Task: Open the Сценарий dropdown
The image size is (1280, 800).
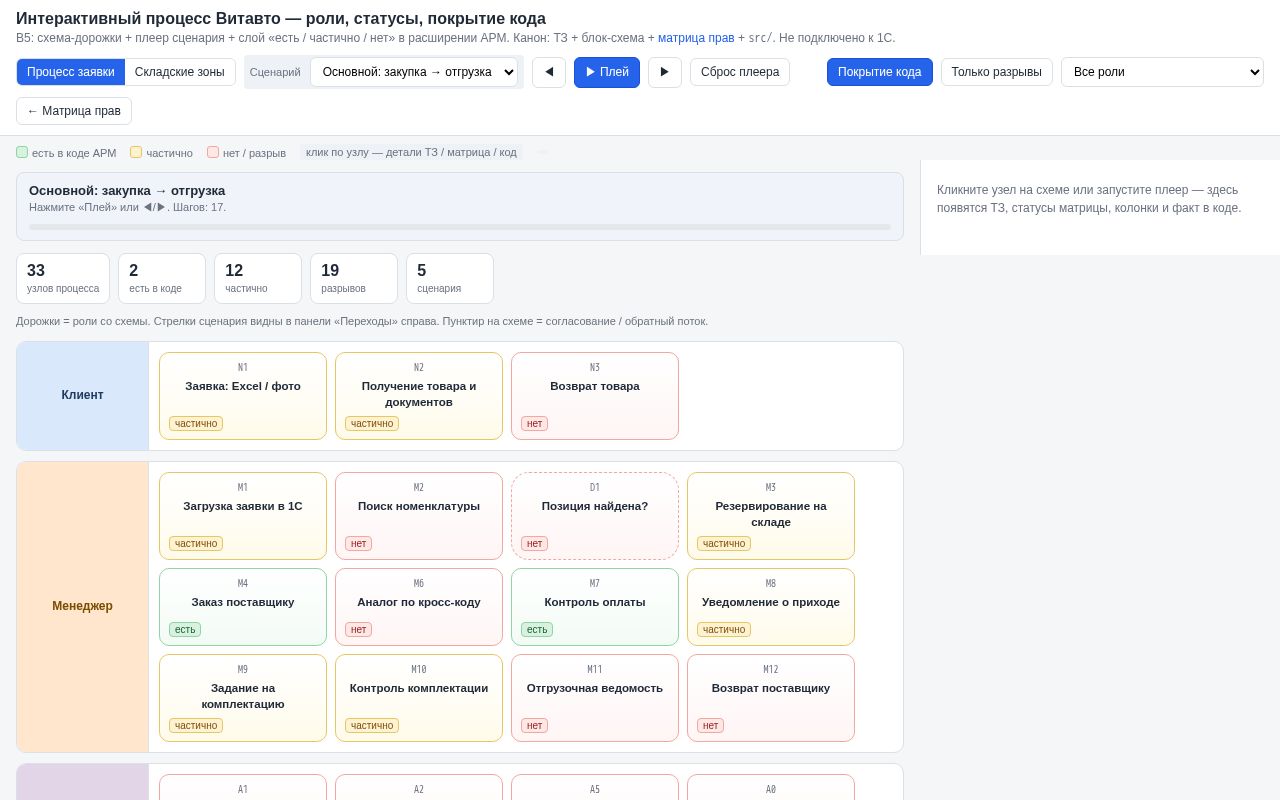Action: 414,72
